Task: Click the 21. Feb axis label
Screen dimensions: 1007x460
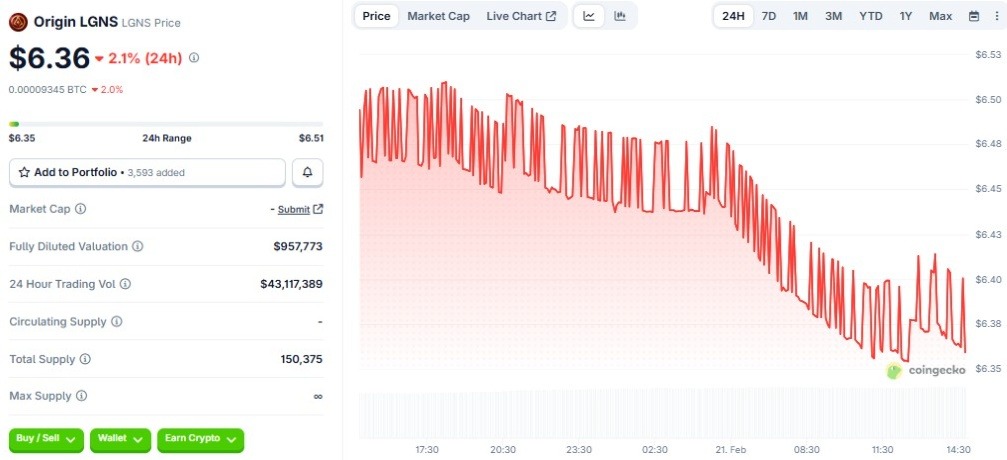Action: [730, 449]
